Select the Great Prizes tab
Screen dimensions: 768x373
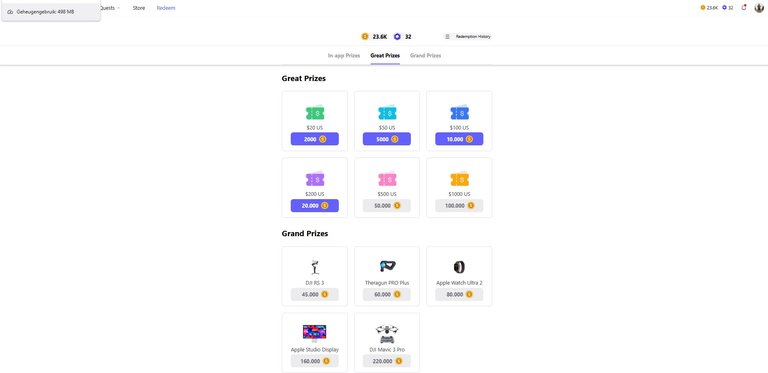coord(385,56)
